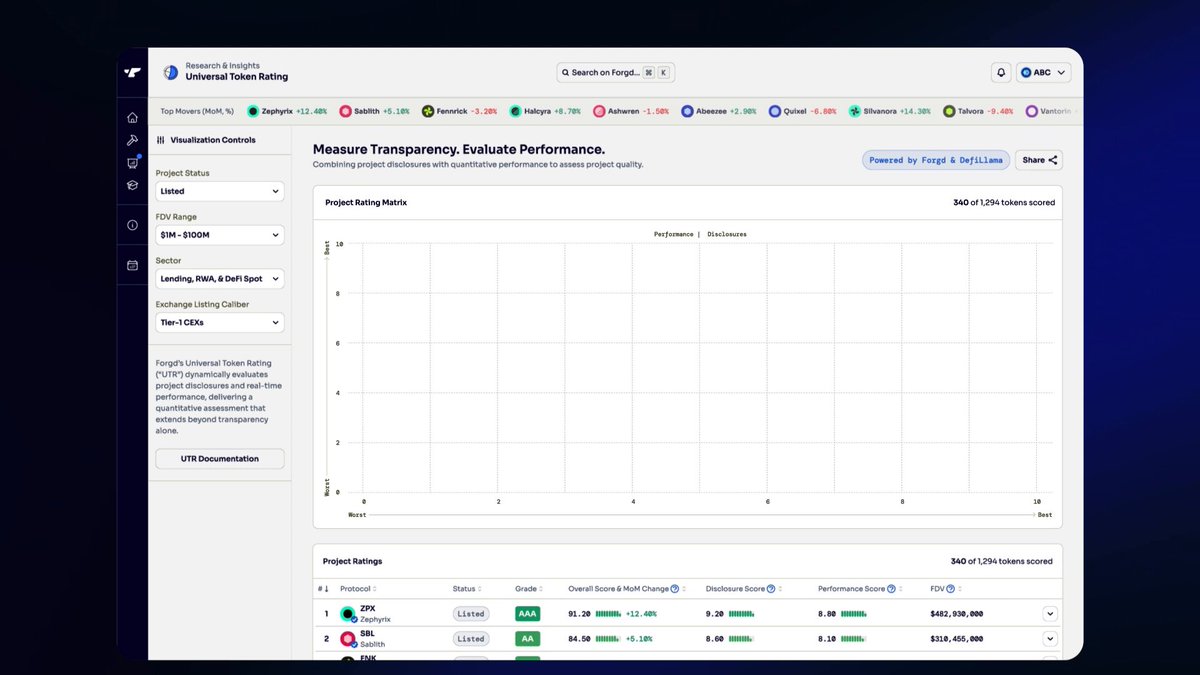Select the tools wrench icon in sidebar
The width and height of the screenshot is (1200, 675).
[x=132, y=140]
